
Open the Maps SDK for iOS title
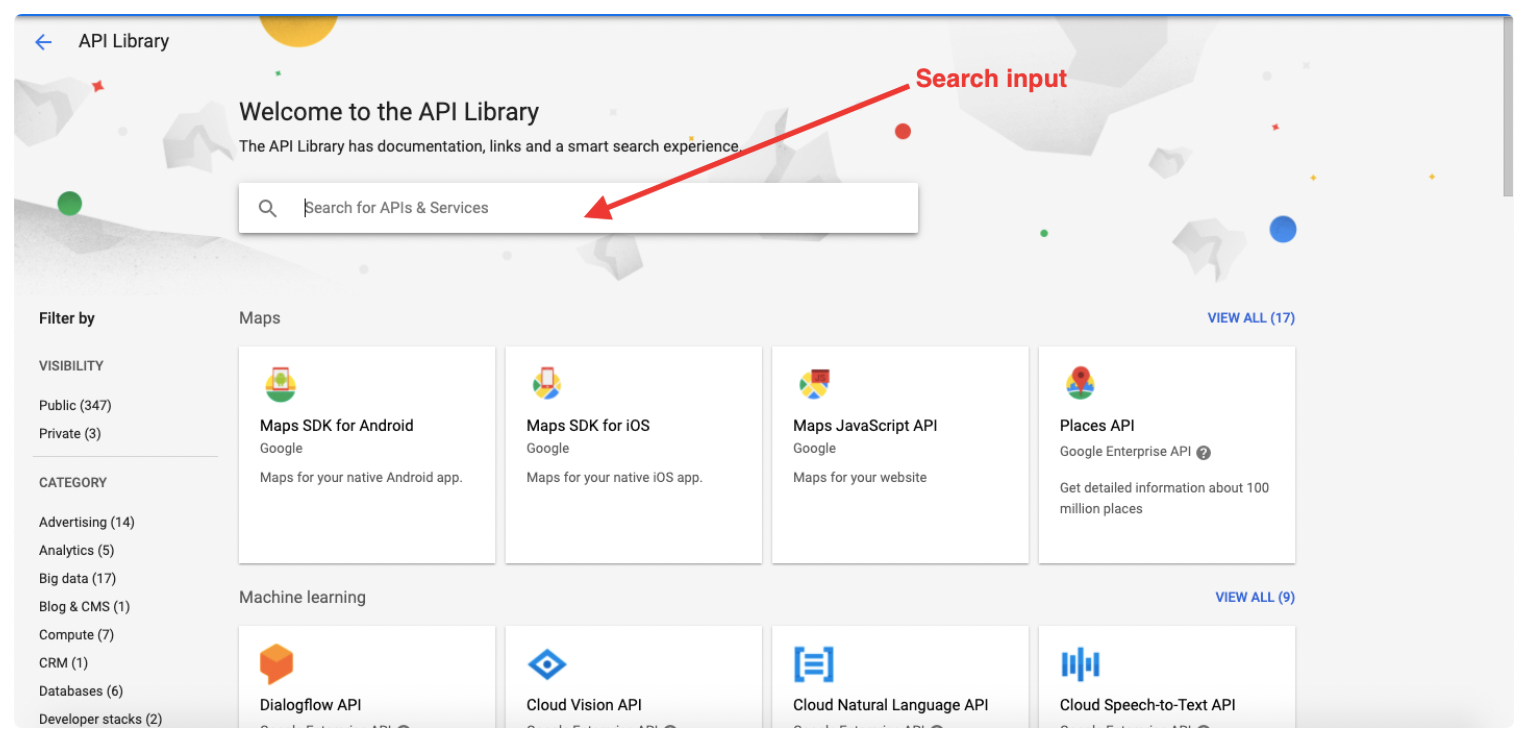tap(588, 425)
